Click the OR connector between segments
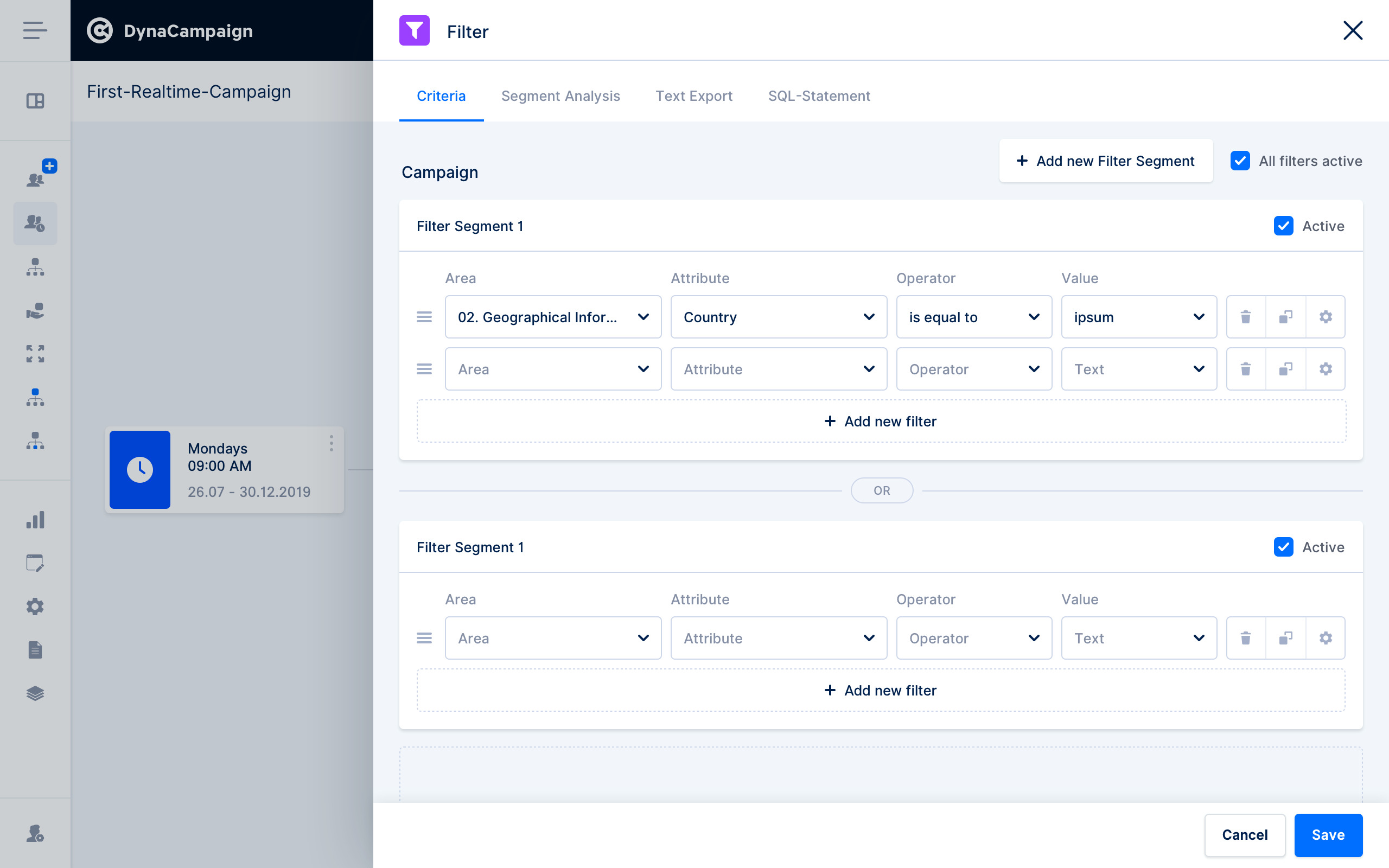The width and height of the screenshot is (1389, 868). pyautogui.click(x=882, y=491)
